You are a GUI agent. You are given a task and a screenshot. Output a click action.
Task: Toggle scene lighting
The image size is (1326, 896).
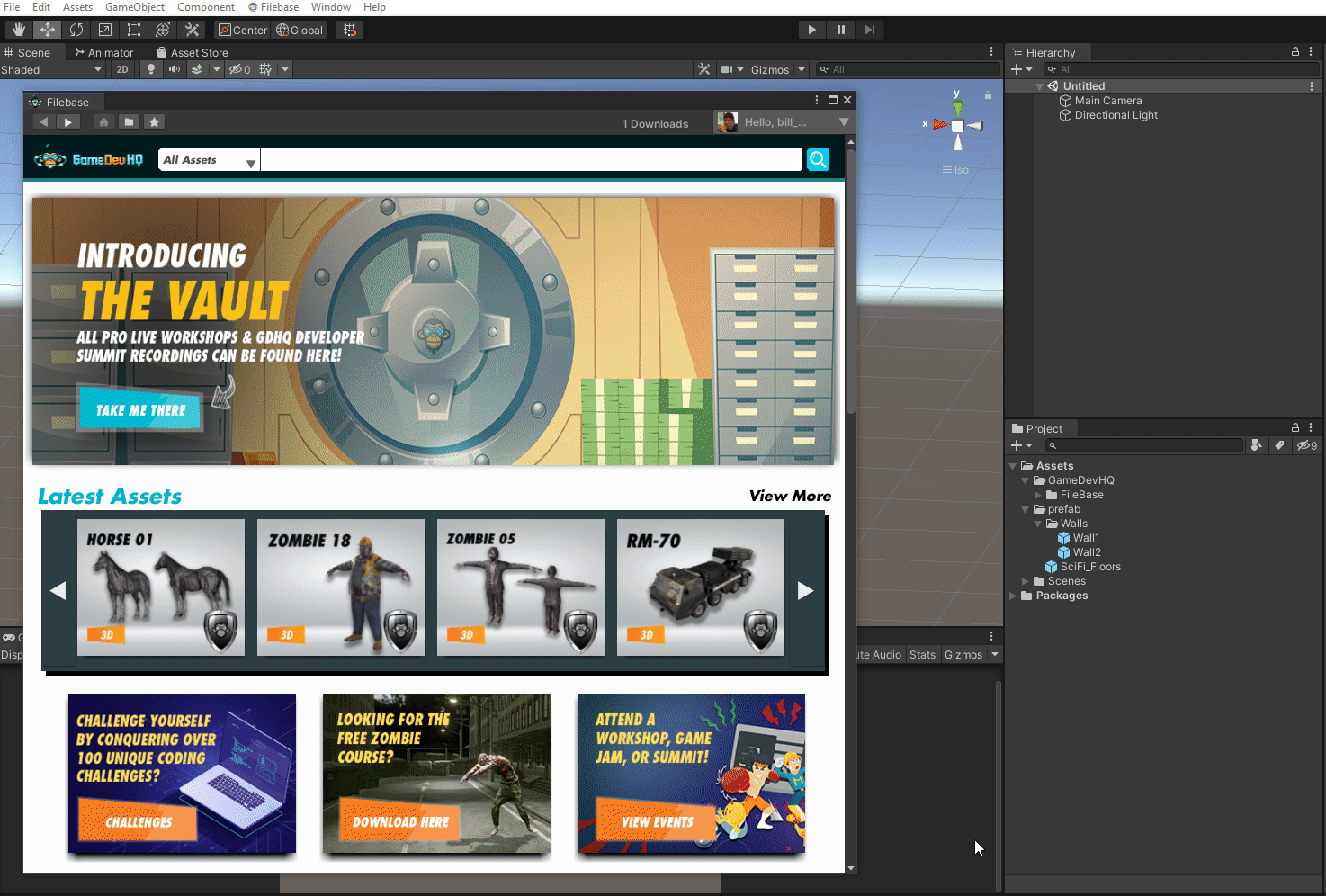click(151, 69)
